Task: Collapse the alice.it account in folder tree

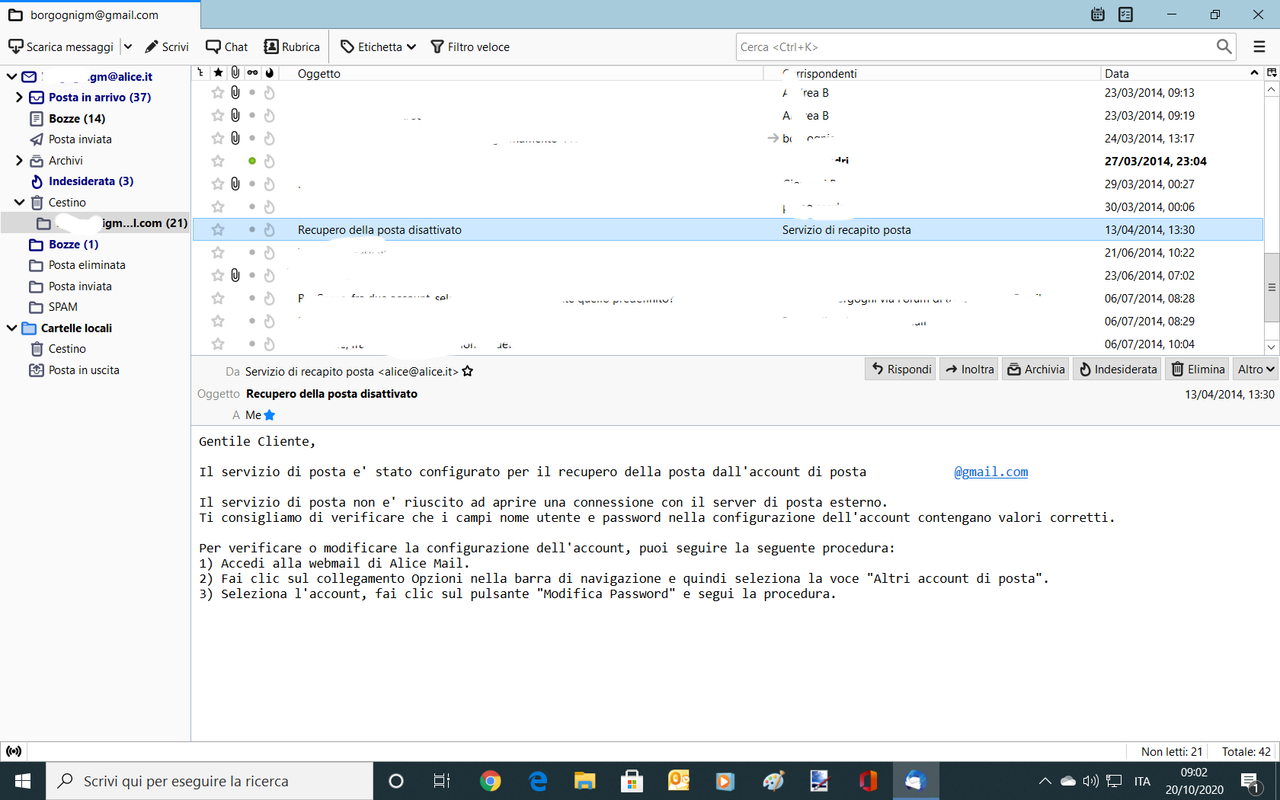Action: click(10, 77)
